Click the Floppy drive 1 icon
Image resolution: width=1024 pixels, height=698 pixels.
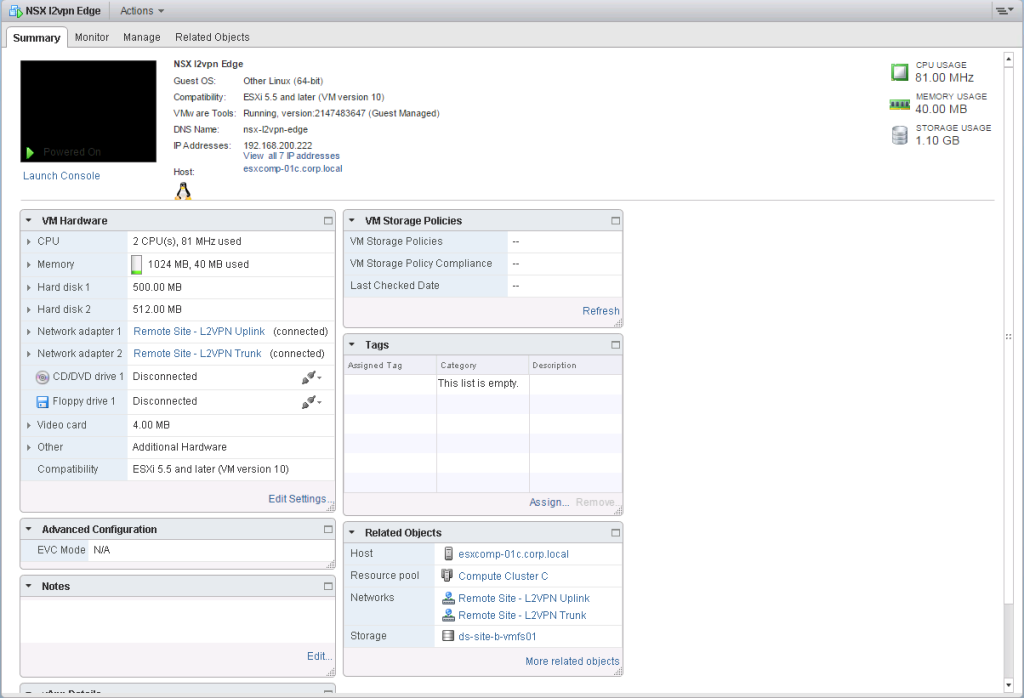click(42, 402)
